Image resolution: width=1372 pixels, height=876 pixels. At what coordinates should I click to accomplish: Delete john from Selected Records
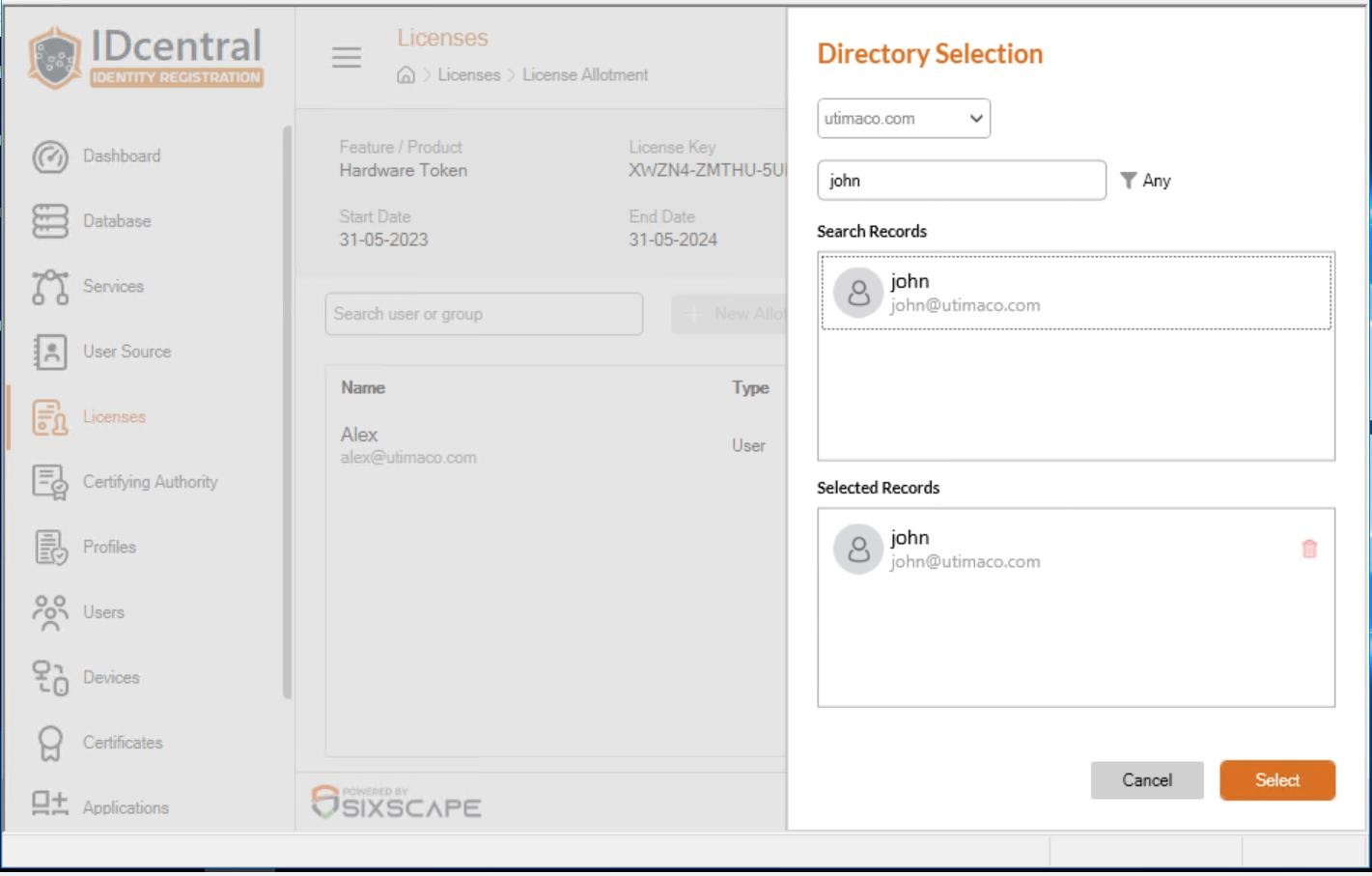[x=1309, y=549]
